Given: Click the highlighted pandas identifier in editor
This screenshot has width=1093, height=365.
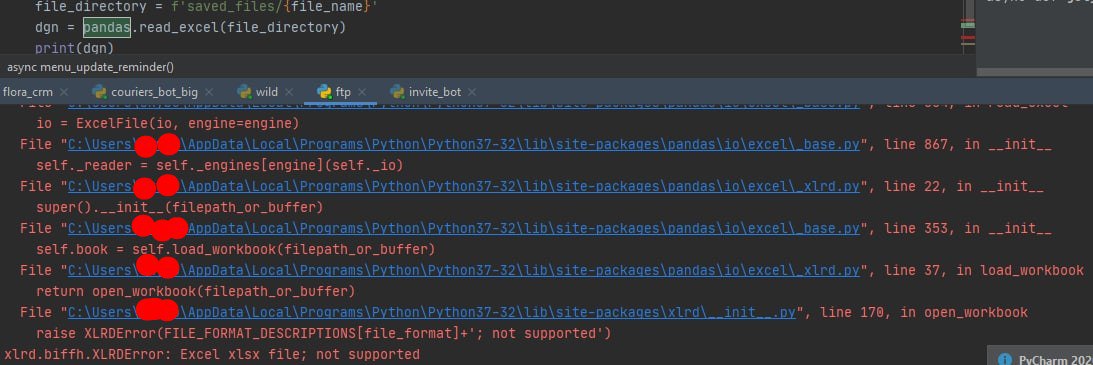Looking at the screenshot, I should (107, 28).
